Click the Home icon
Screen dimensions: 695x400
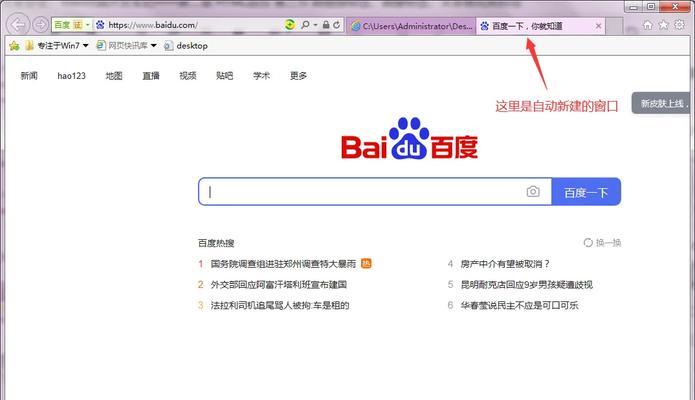tap(648, 25)
